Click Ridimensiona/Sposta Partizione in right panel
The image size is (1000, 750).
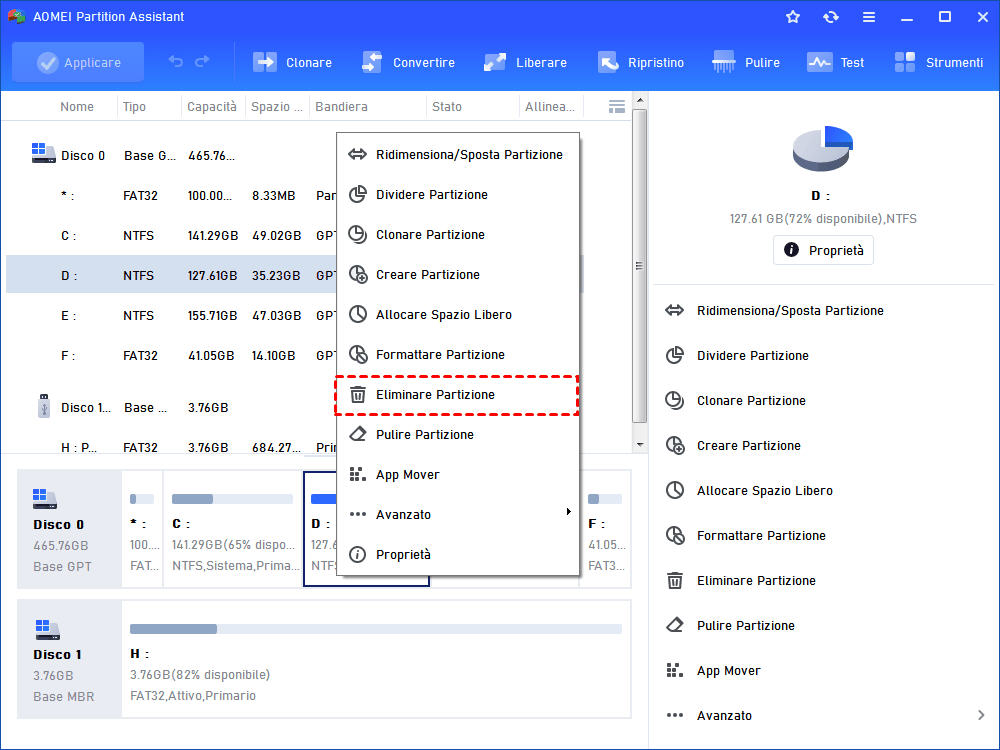(x=774, y=311)
